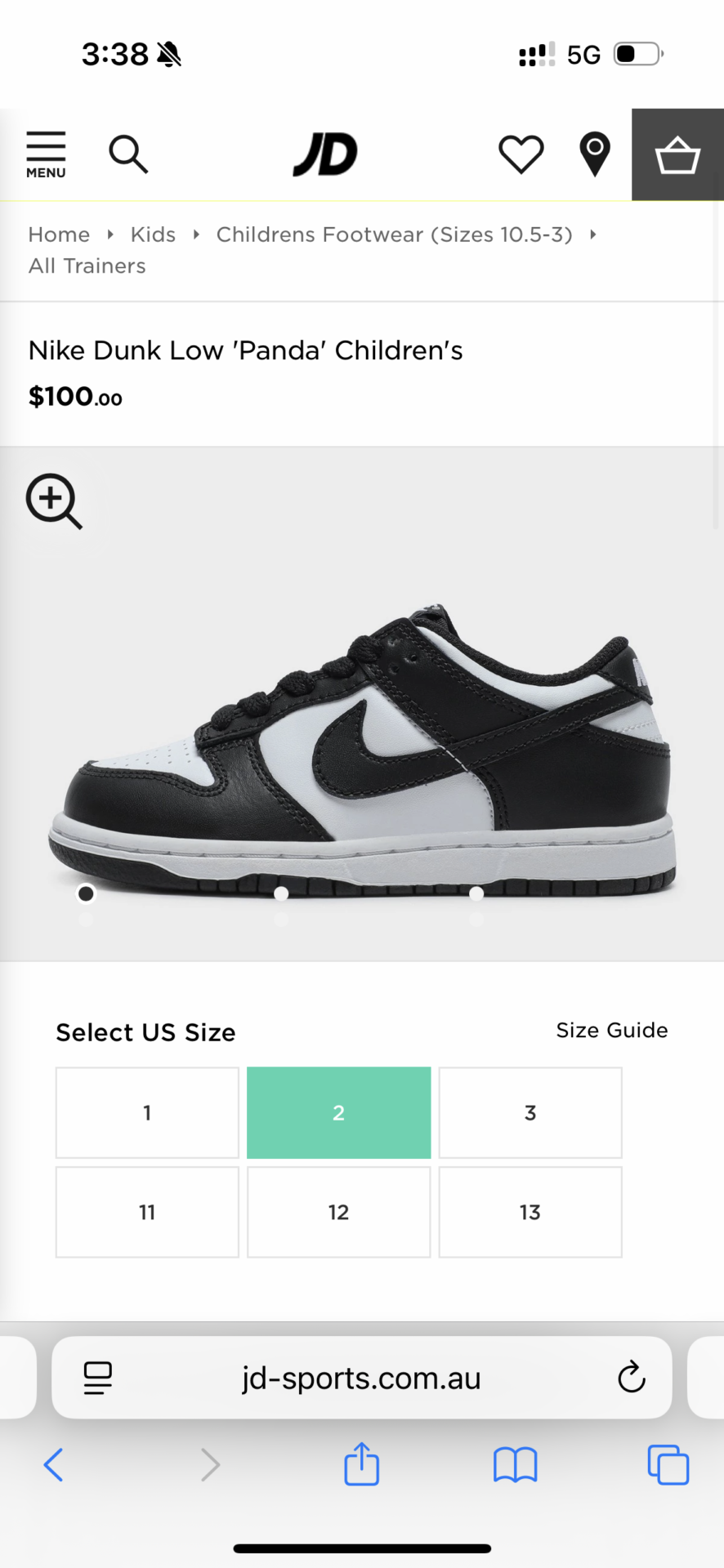Show Safari tabs overview icon

point(668,1464)
